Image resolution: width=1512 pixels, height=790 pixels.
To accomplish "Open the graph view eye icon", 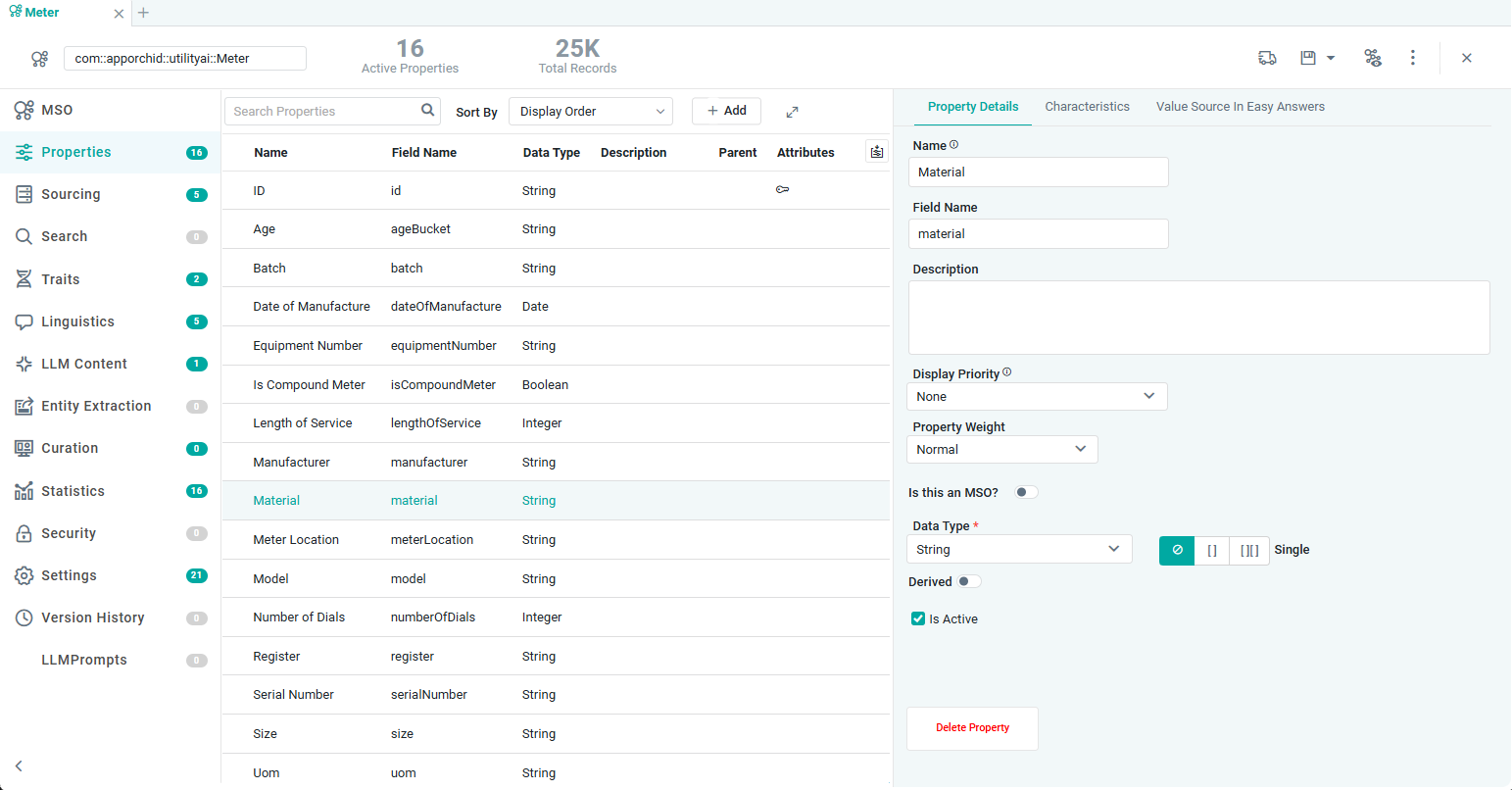I will point(1373,58).
